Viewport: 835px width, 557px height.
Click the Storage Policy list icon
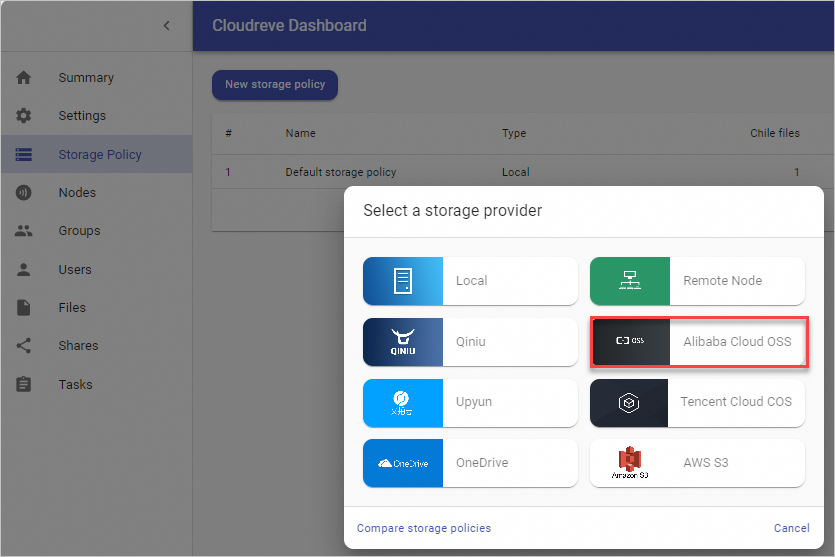(23, 154)
